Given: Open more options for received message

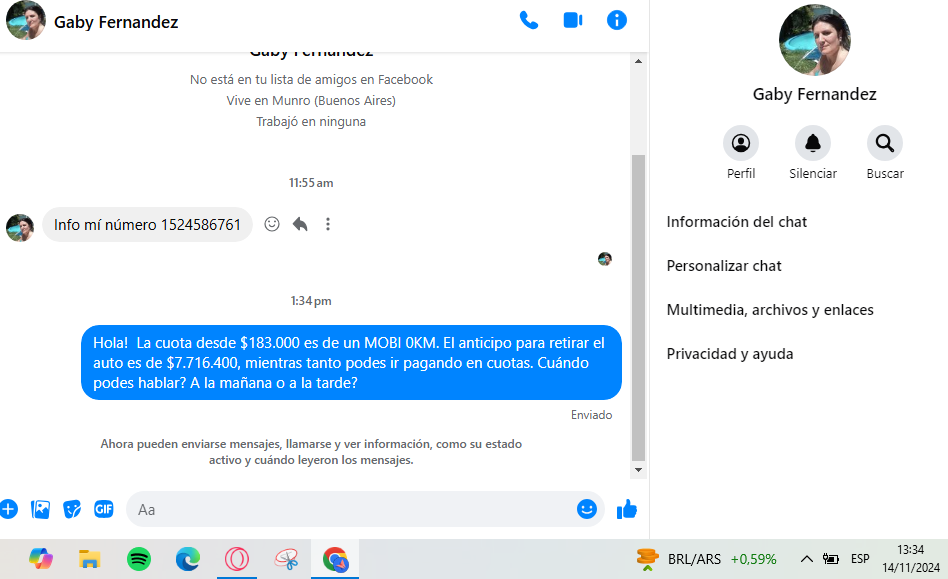Looking at the screenshot, I should 327,225.
